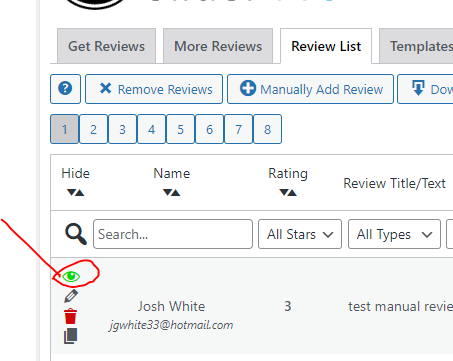Click the Review Title/Text column header
The height and width of the screenshot is (361, 453).
click(x=394, y=183)
